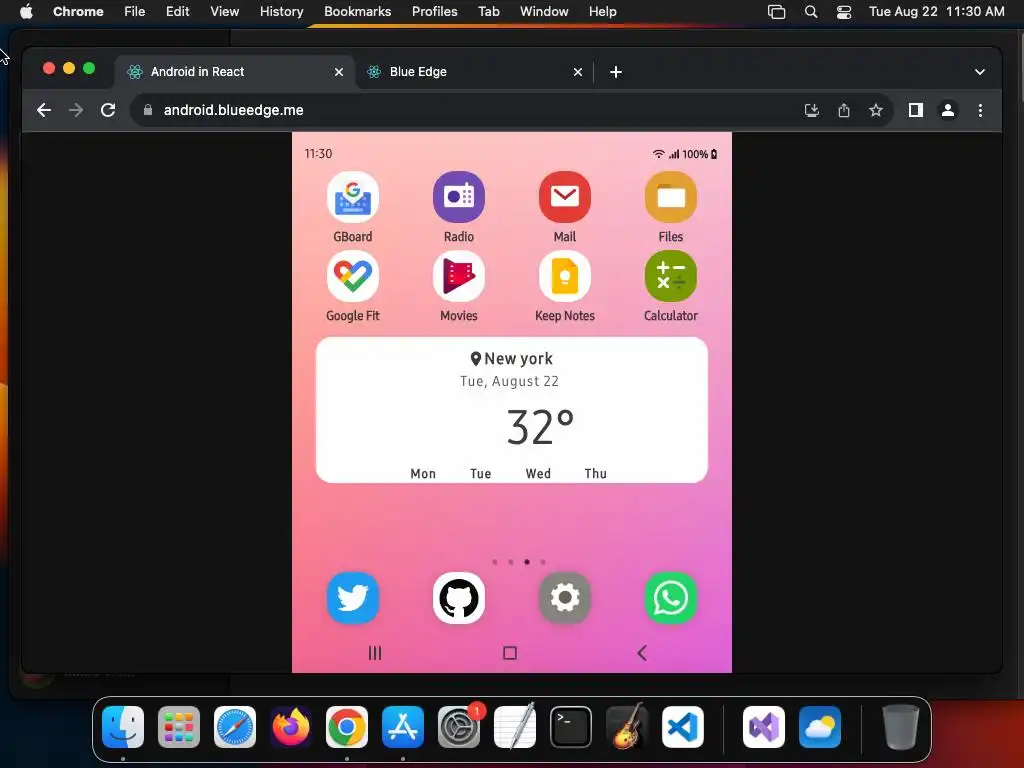Open Keep Notes app

(x=565, y=276)
